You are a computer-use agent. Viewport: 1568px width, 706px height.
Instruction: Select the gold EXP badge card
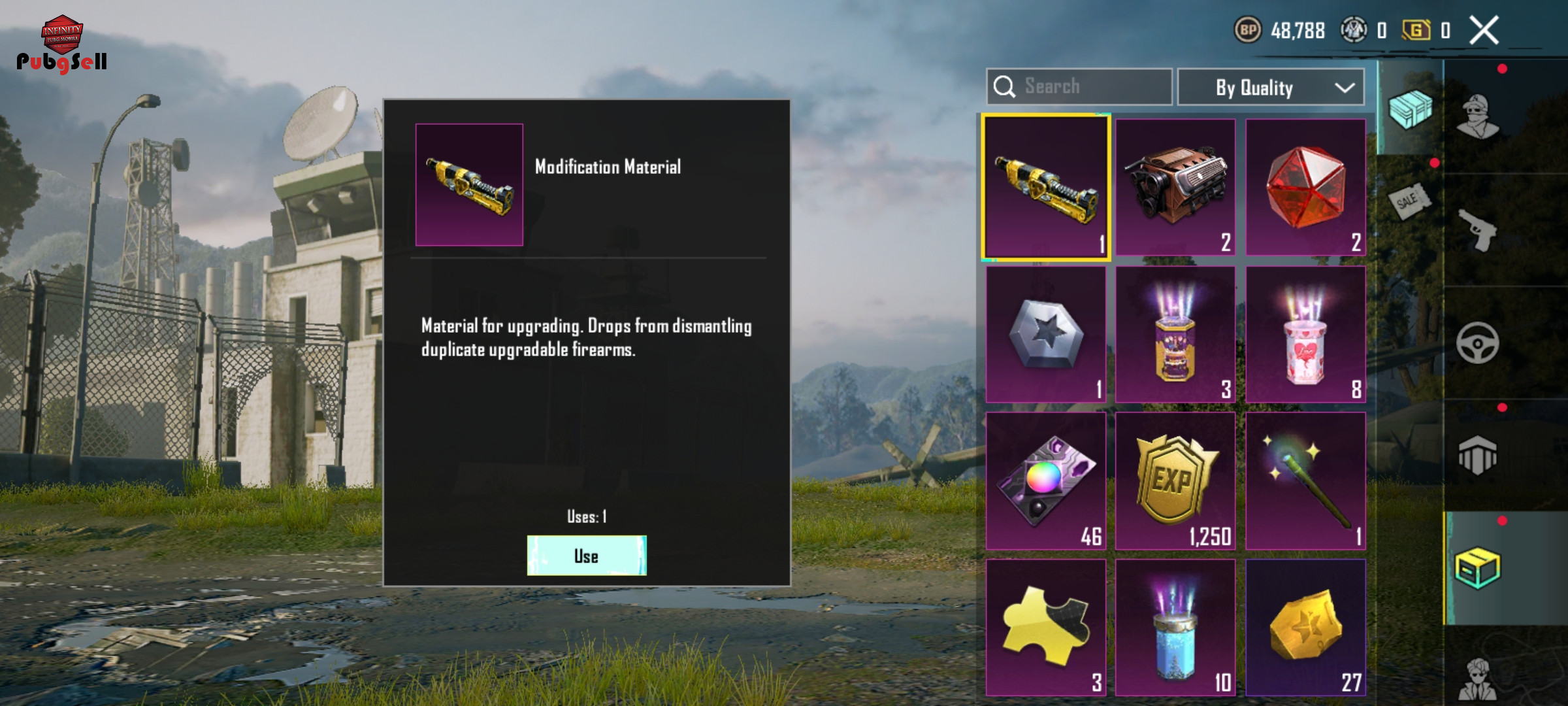click(1175, 480)
